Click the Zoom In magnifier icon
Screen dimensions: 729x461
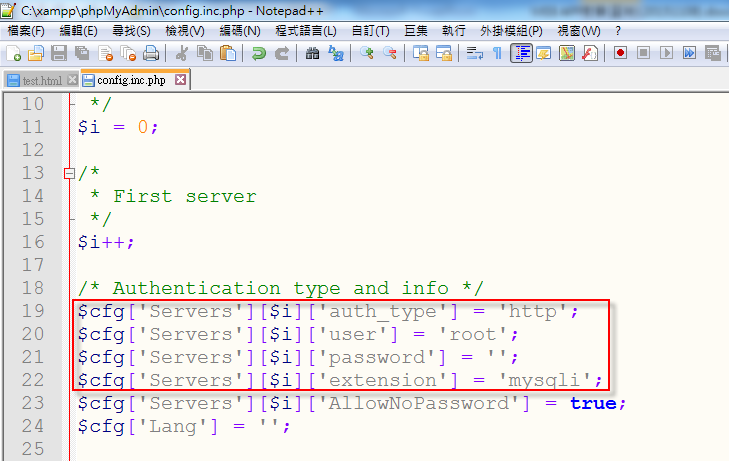[366, 53]
